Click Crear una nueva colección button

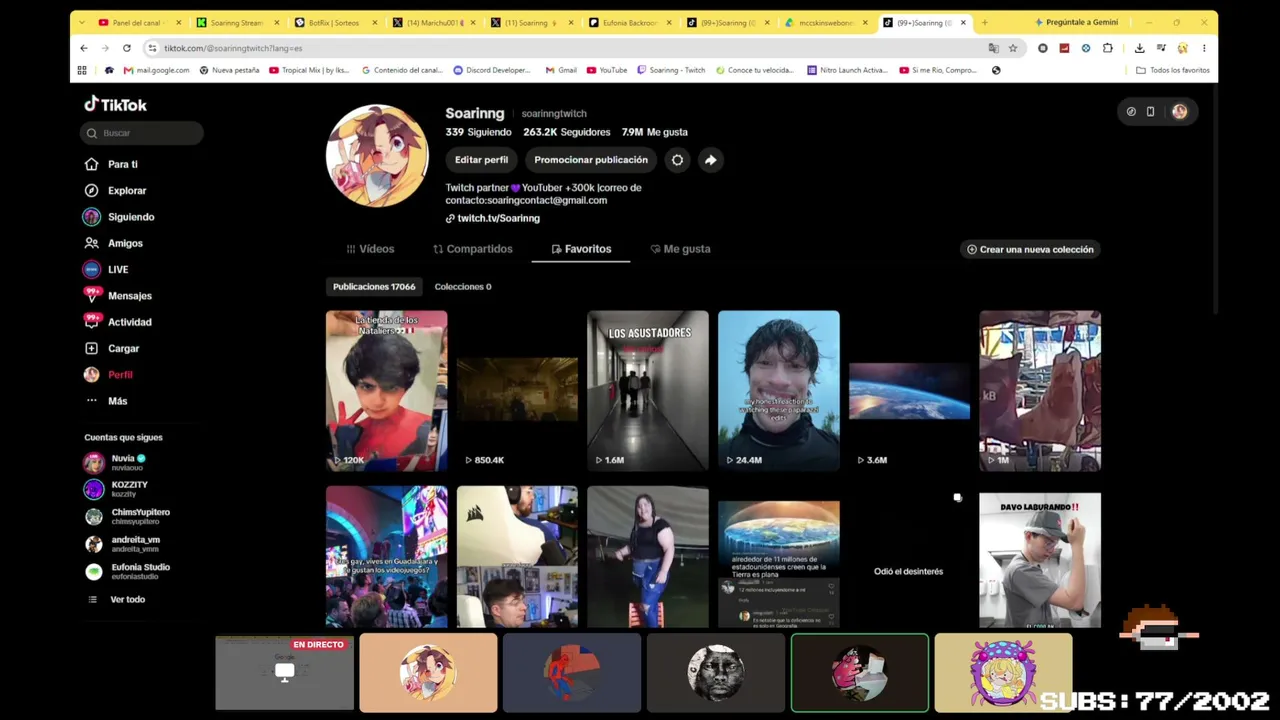[x=1030, y=249]
